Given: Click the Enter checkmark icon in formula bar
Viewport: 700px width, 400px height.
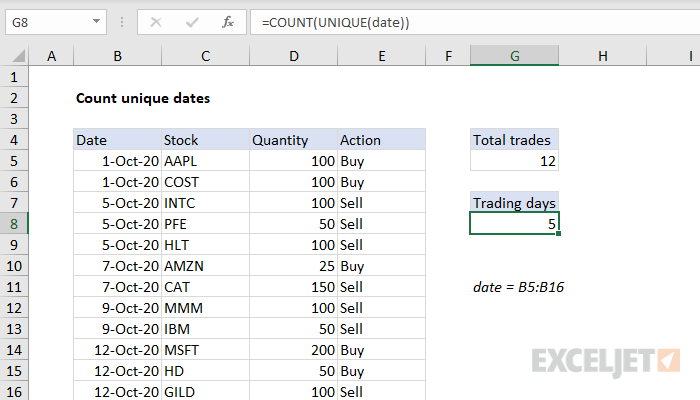Looking at the screenshot, I should pos(192,22).
